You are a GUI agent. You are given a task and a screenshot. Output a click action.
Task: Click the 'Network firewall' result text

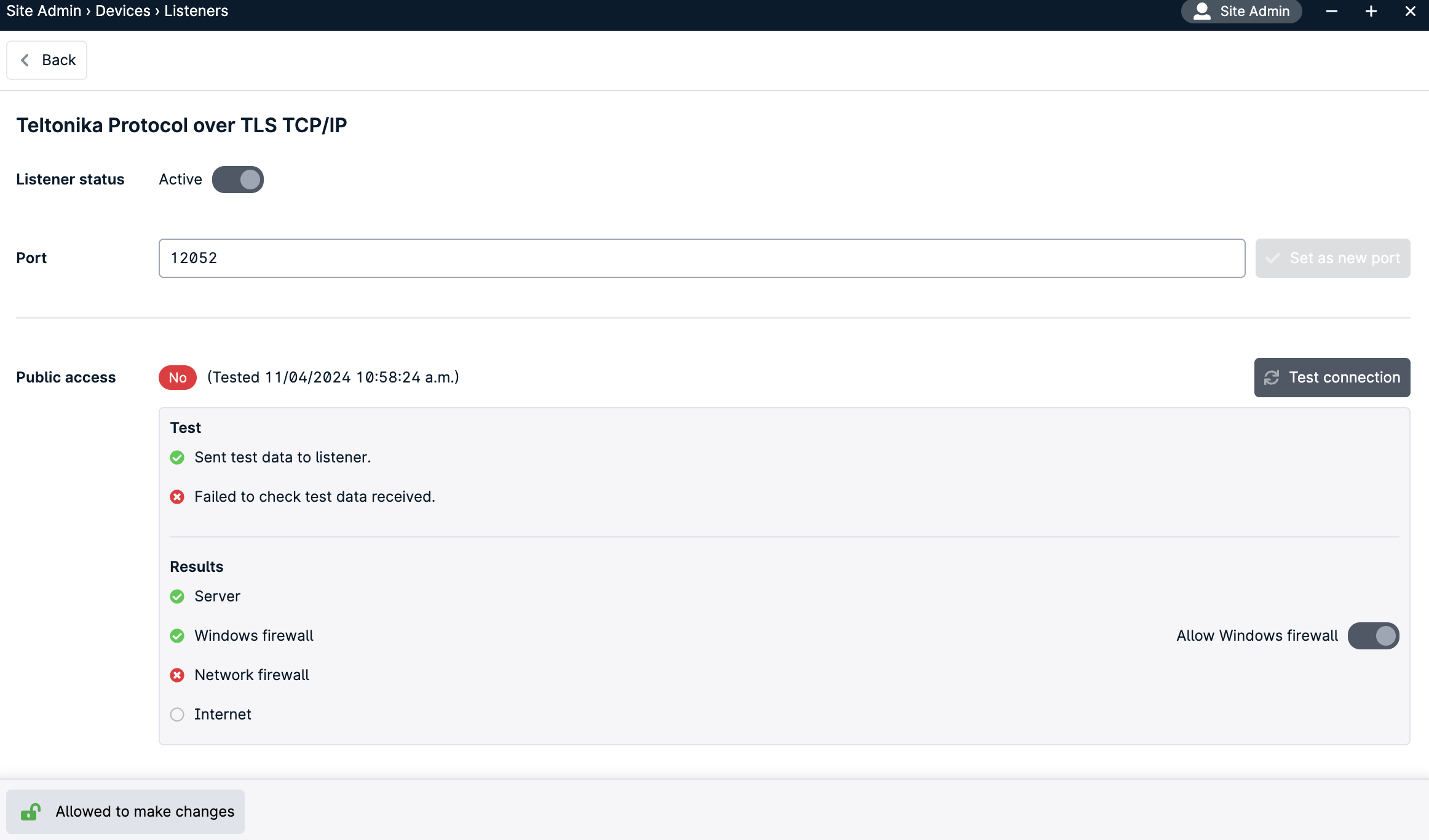click(x=252, y=675)
